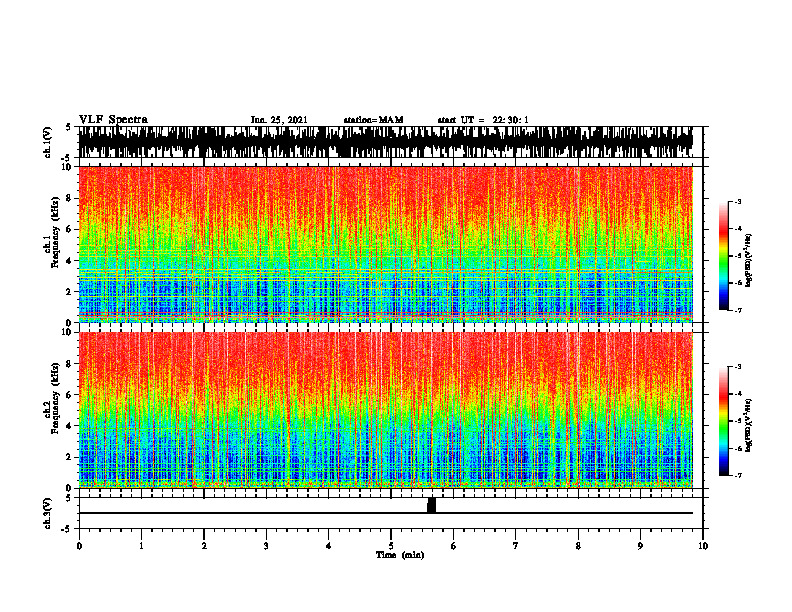Click tick label "10" on the Time axis
The image size is (792, 612).
pyautogui.click(x=703, y=546)
